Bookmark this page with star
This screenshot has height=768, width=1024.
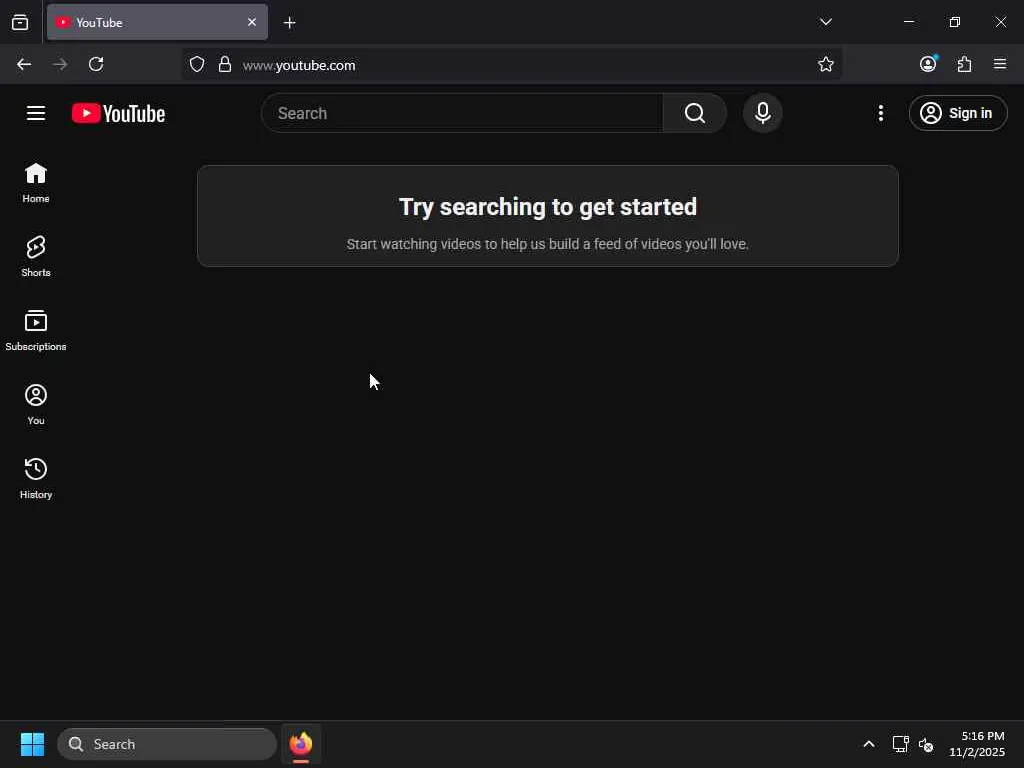[825, 65]
